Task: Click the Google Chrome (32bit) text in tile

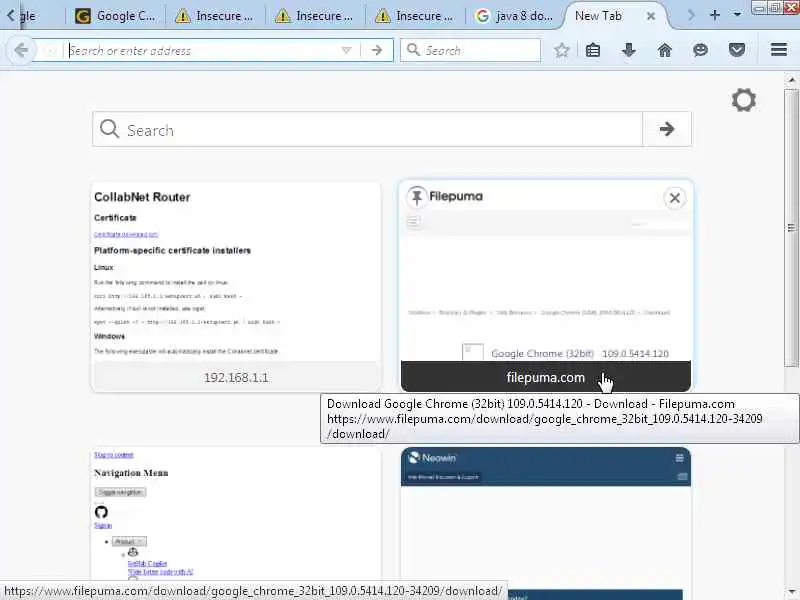Action: [542, 354]
